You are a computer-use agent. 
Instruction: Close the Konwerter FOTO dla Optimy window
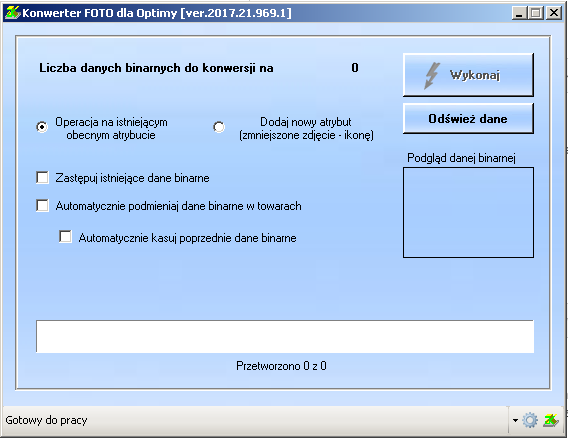[554, 13]
